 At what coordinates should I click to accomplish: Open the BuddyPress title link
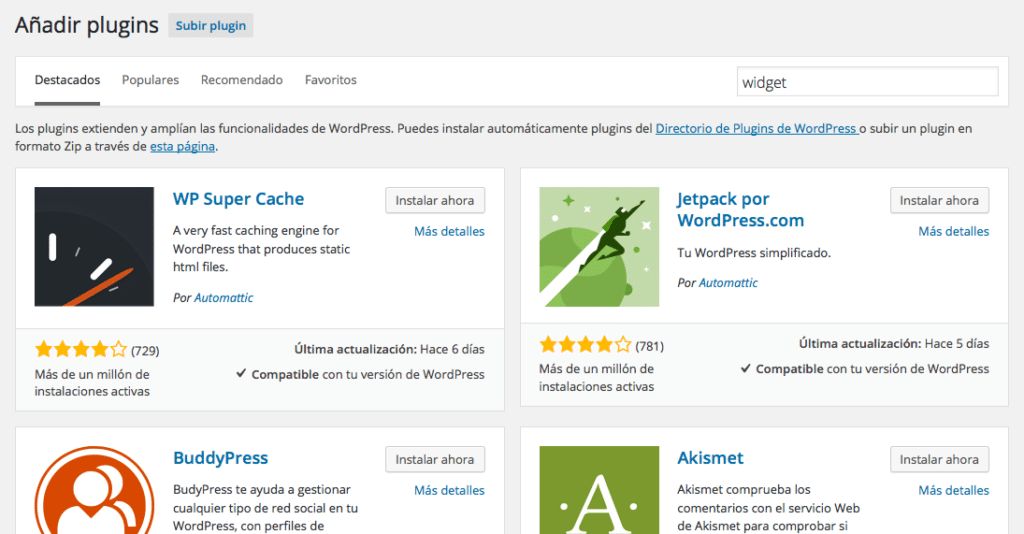click(221, 458)
